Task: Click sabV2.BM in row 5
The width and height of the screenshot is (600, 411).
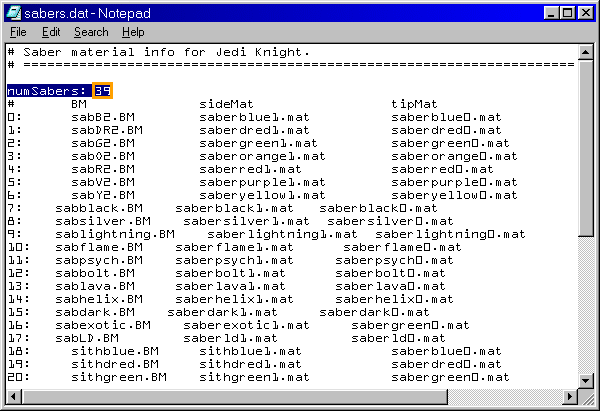Action: 103,182
